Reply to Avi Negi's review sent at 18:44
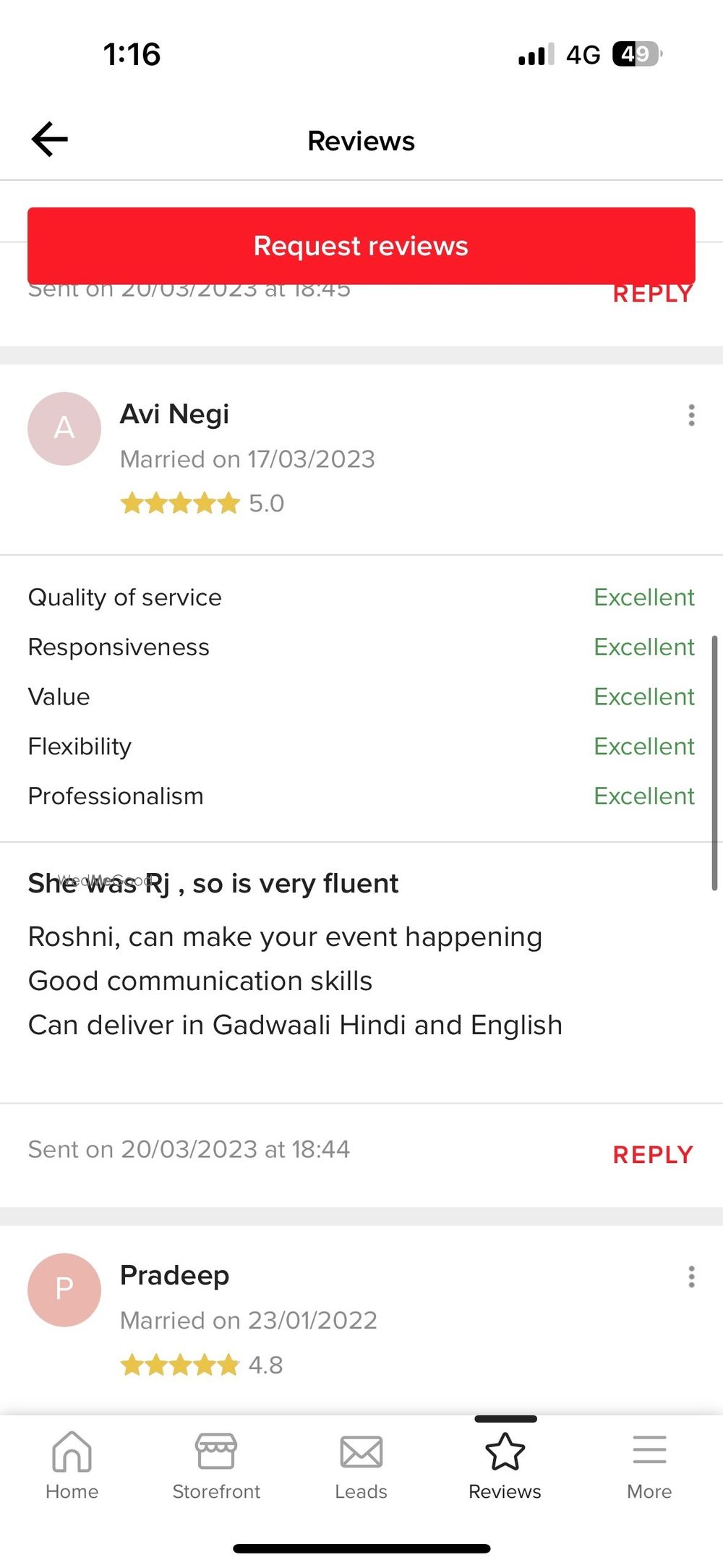 click(x=653, y=1155)
